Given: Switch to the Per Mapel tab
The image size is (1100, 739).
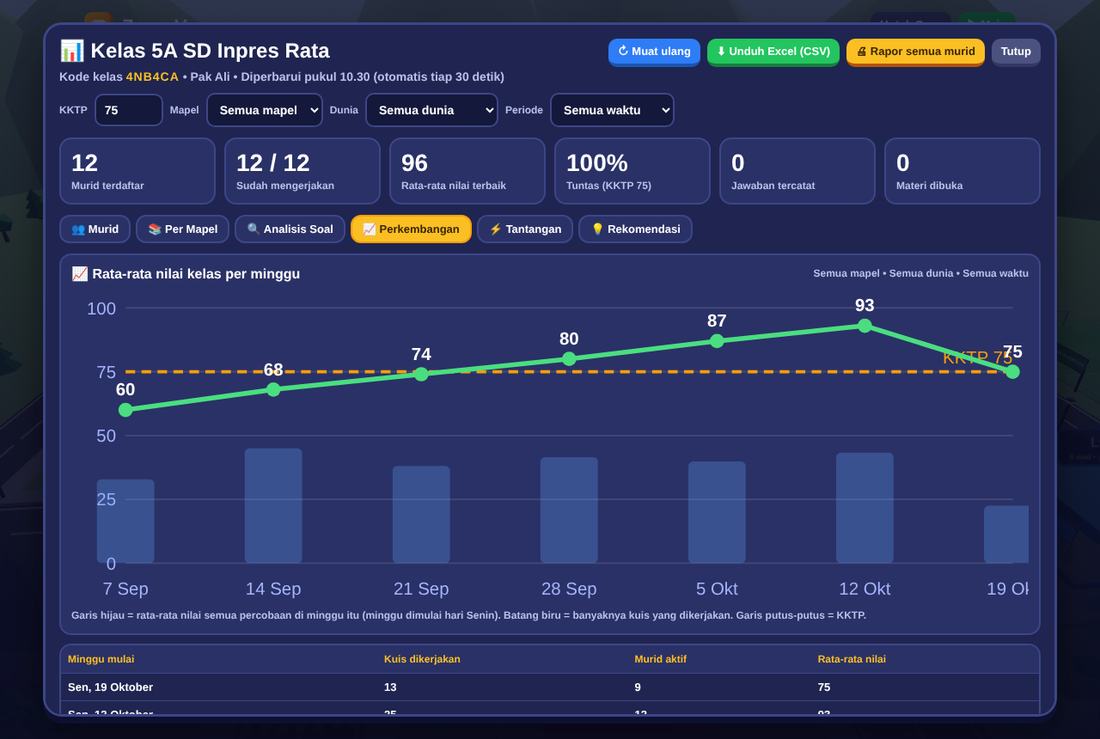Looking at the screenshot, I should click(182, 229).
